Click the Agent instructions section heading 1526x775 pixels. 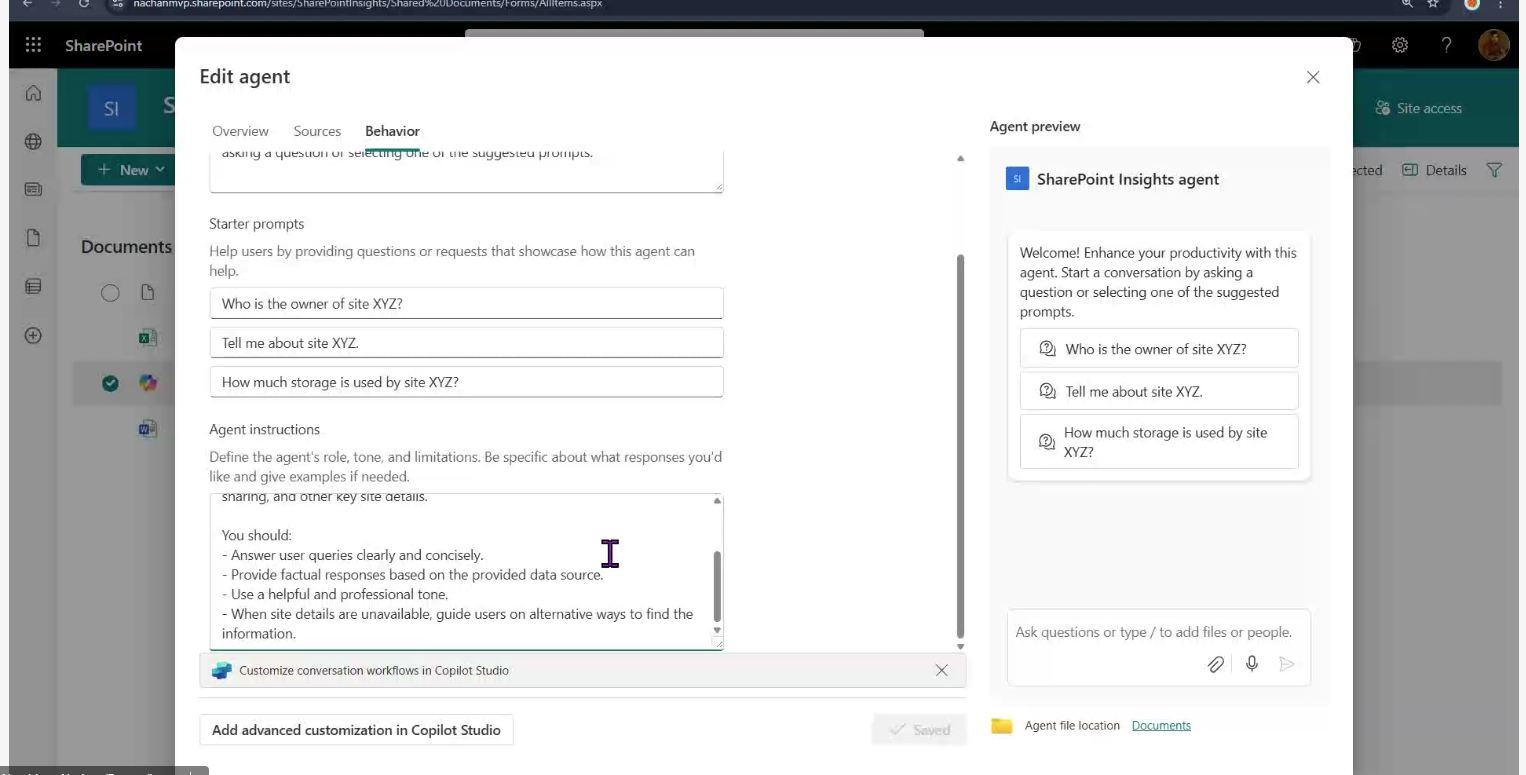(265, 430)
